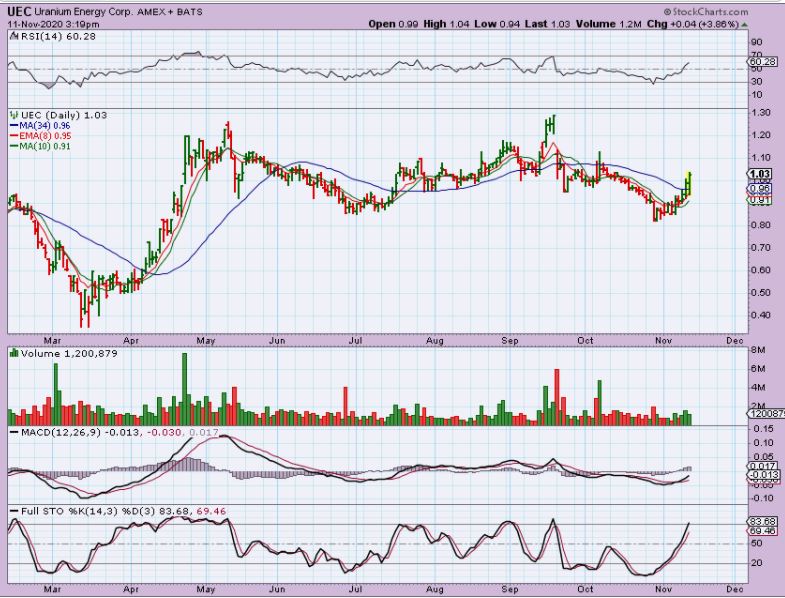Click the Volume 1,200,879 panel label

[69, 354]
